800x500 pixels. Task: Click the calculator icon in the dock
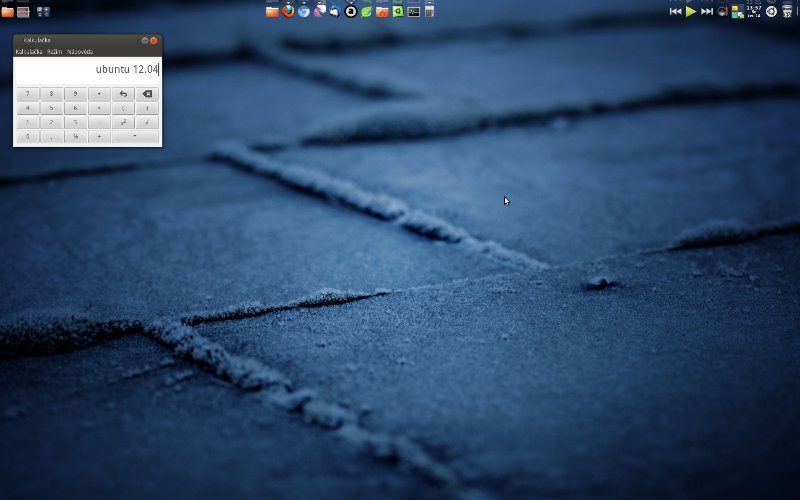tap(429, 11)
